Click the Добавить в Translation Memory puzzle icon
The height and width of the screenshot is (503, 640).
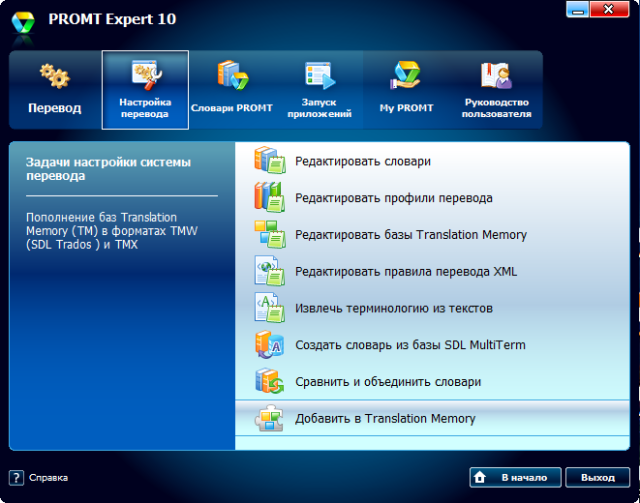pyautogui.click(x=269, y=419)
